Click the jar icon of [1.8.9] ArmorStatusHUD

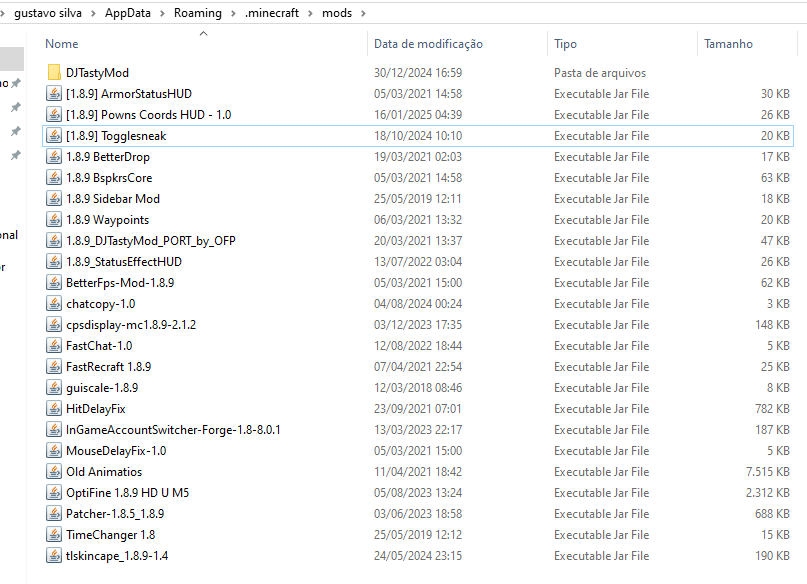pyautogui.click(x=54, y=94)
